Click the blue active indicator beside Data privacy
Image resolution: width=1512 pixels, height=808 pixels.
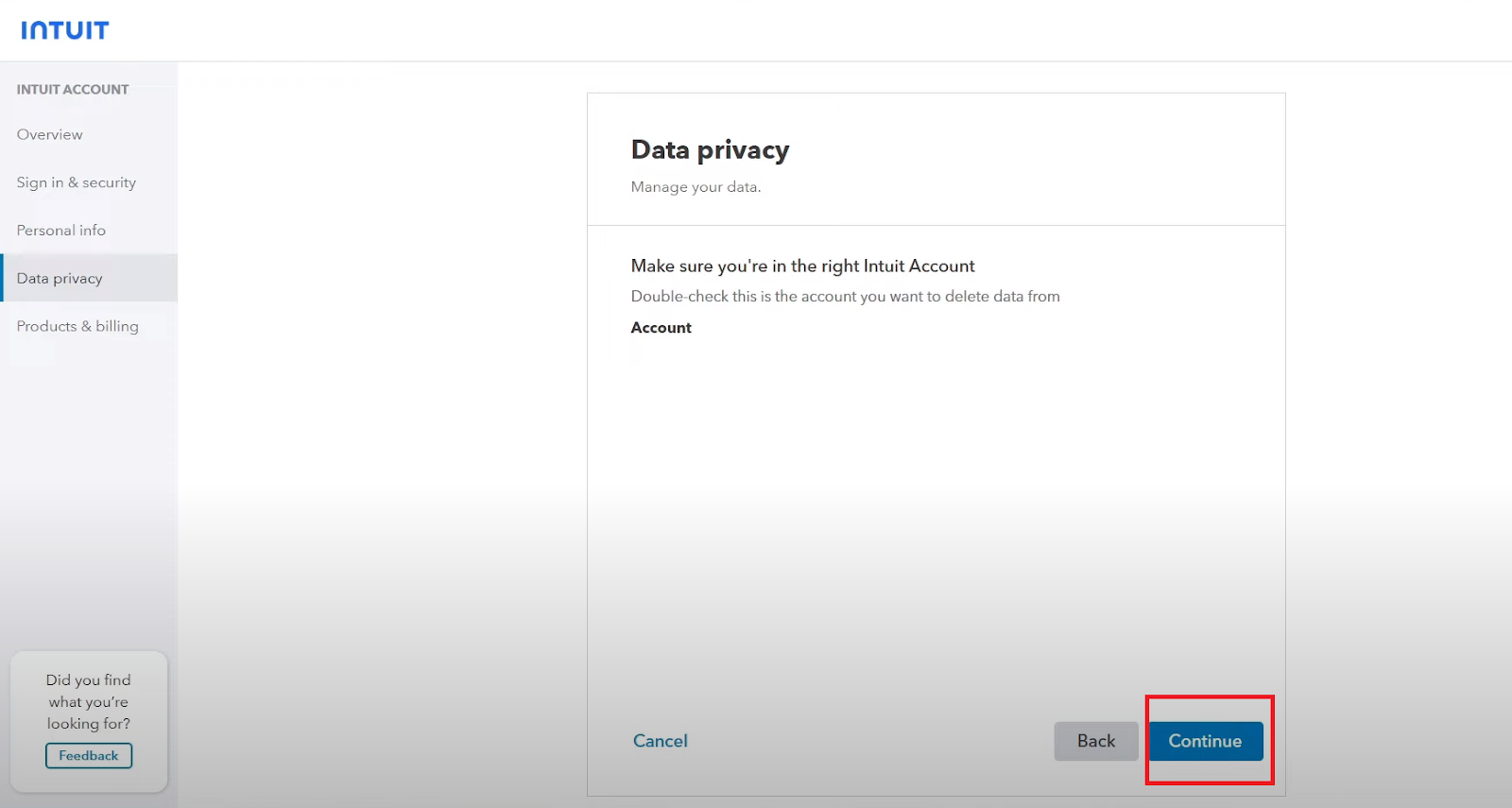pos(2,278)
